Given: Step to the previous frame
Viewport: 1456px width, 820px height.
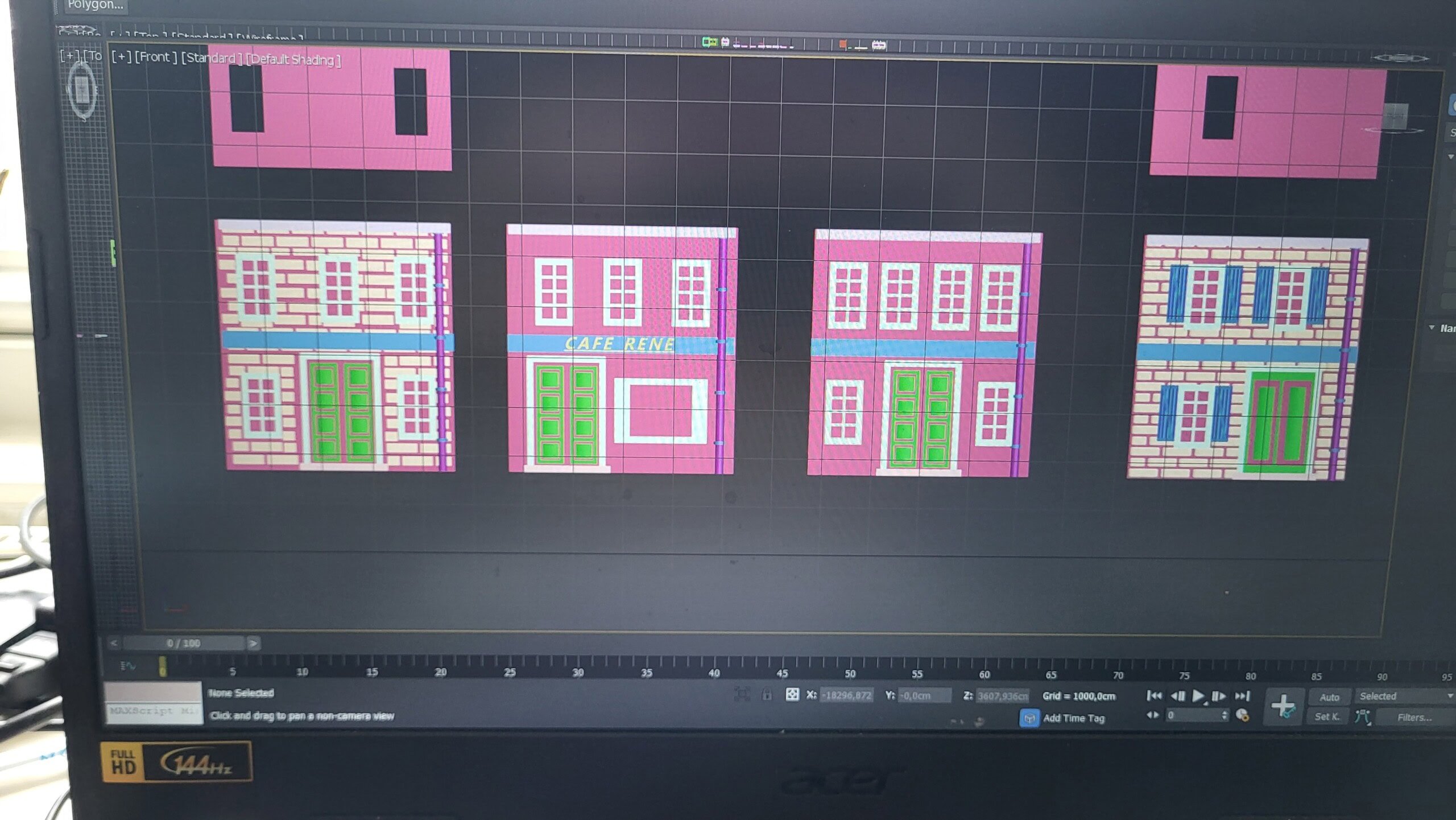Looking at the screenshot, I should point(1177,695).
